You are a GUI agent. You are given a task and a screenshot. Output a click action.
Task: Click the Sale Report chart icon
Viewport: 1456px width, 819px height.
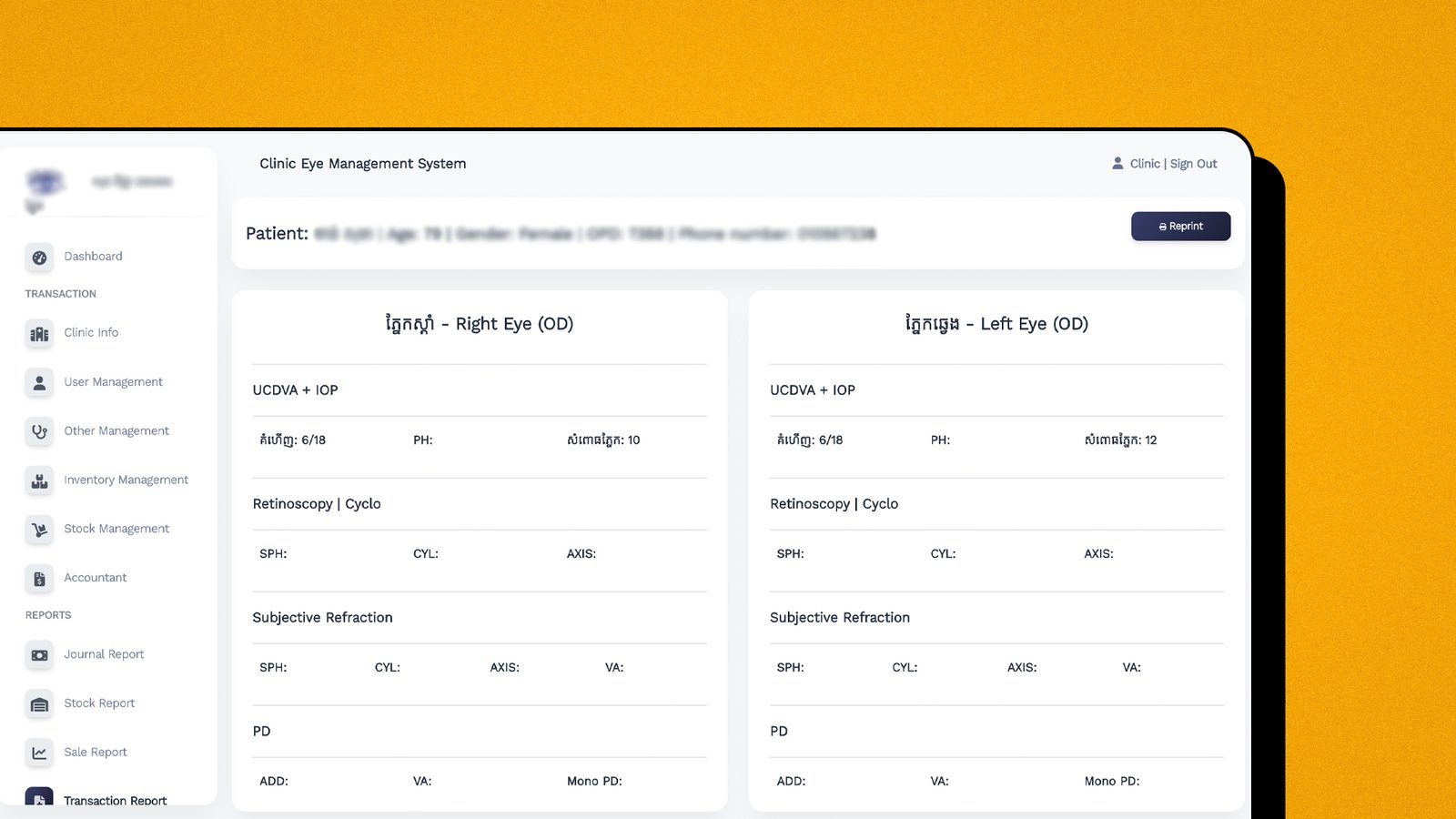tap(39, 753)
